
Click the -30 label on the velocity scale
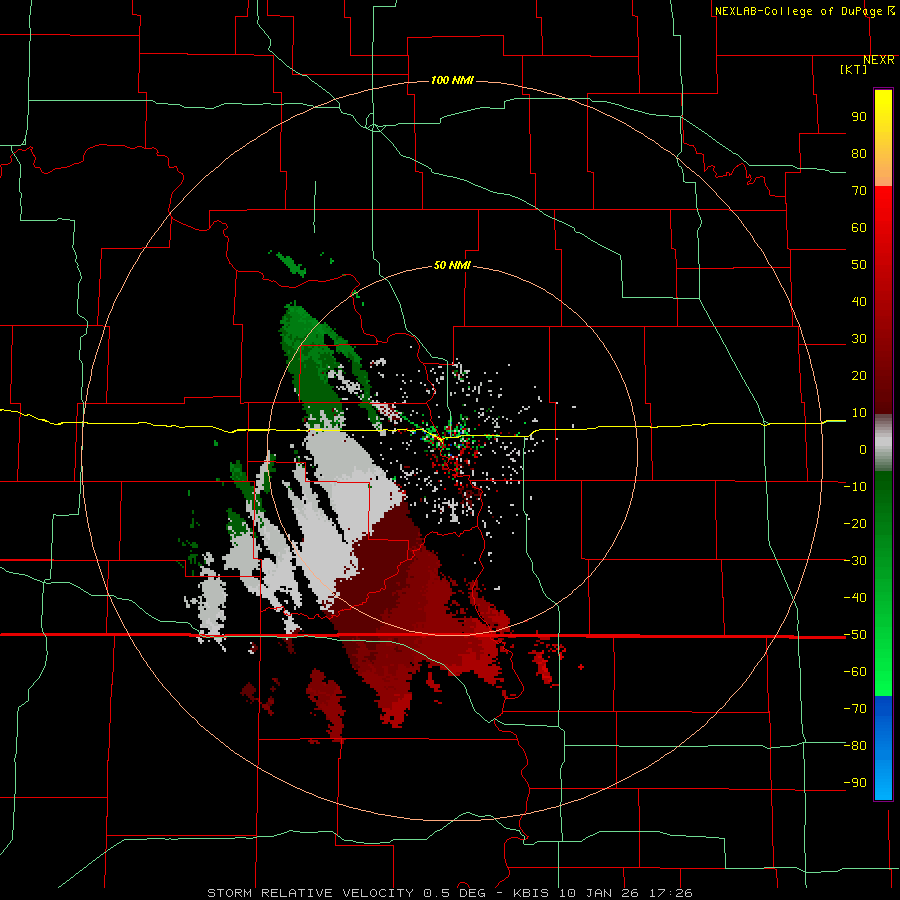pyautogui.click(x=855, y=561)
